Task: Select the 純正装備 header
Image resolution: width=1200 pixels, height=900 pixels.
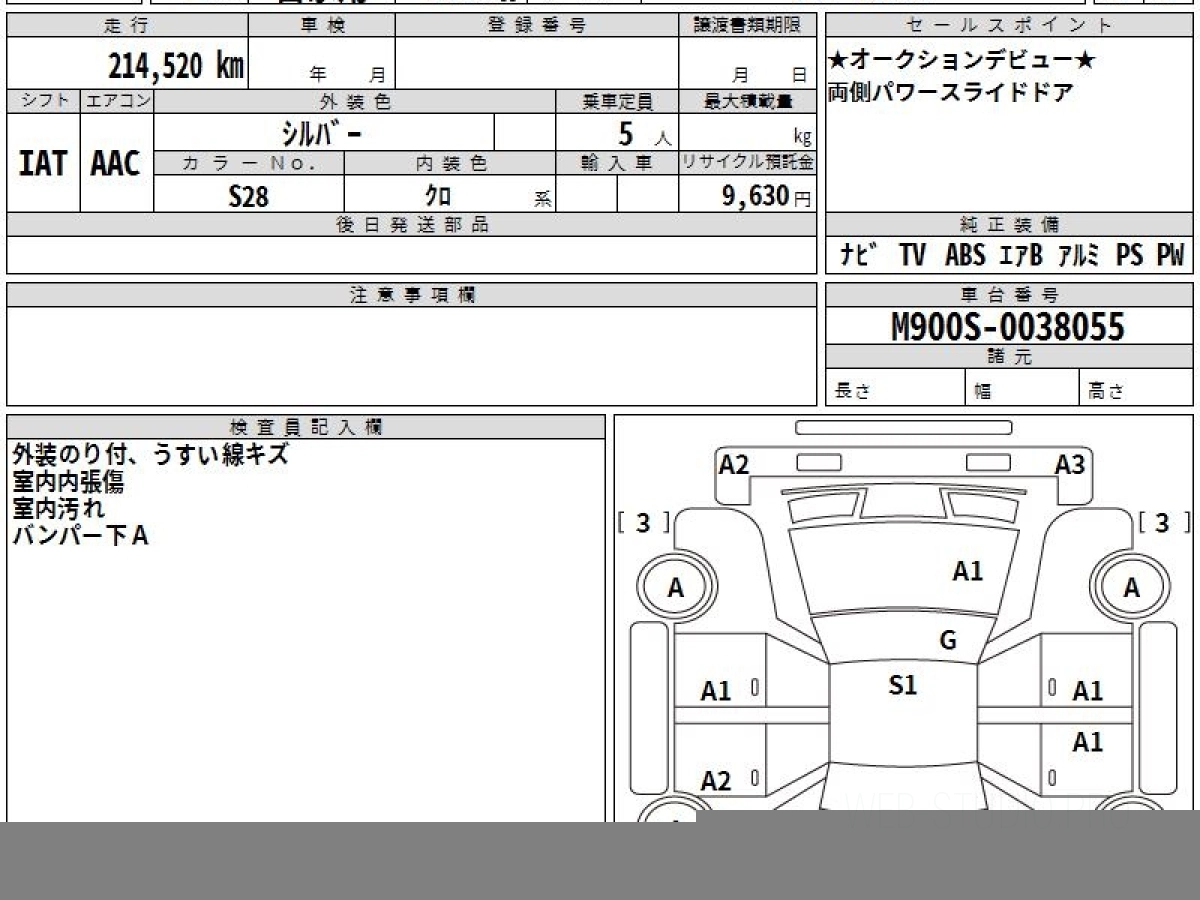Action: pos(1009,225)
